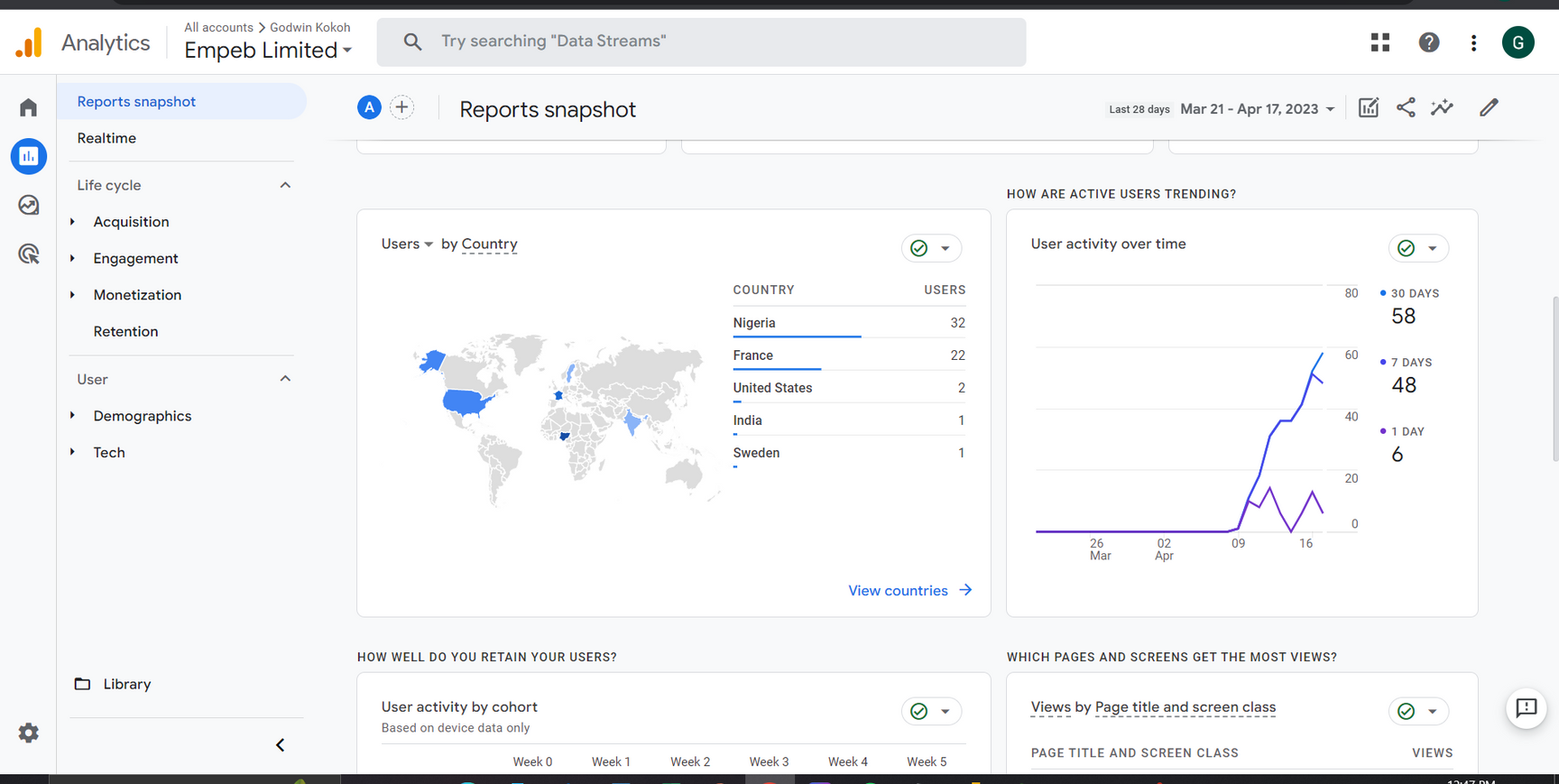Screen dimensions: 1559x784
Task: Collapse the navigation panel with the left chevron
Action: click(281, 745)
